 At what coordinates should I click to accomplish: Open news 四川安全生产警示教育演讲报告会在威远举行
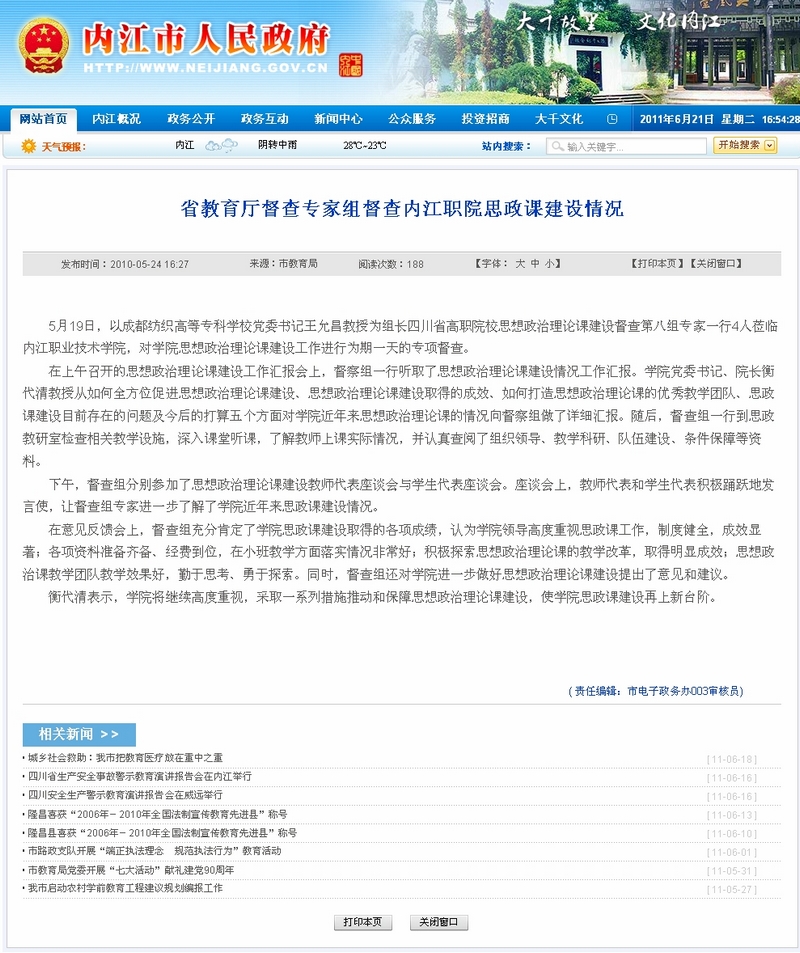click(x=125, y=795)
